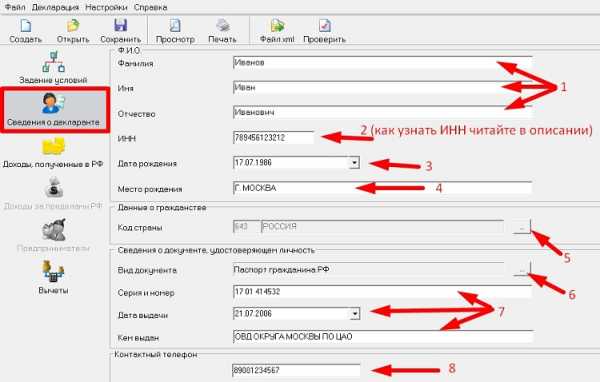Click the Контактный телефон group heading
Image resolution: width=600 pixels, height=382 pixels.
point(156,355)
